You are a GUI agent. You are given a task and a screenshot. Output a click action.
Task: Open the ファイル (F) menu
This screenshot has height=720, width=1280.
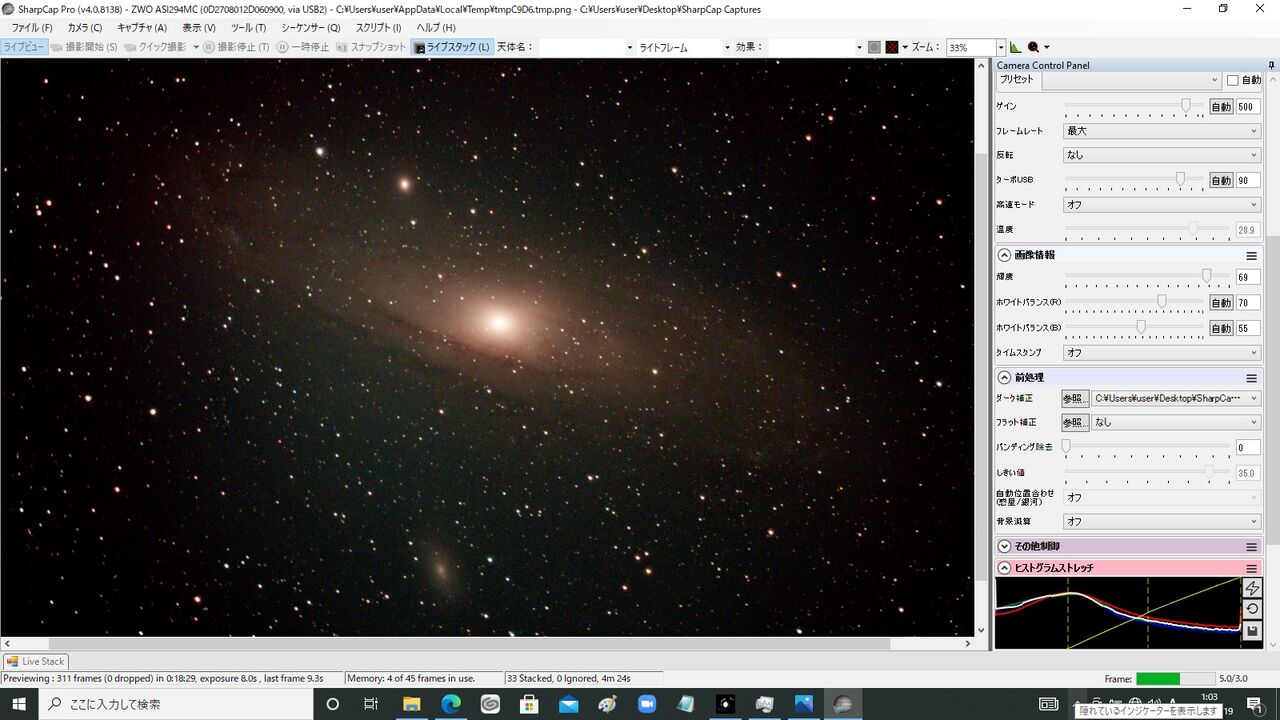(31, 28)
